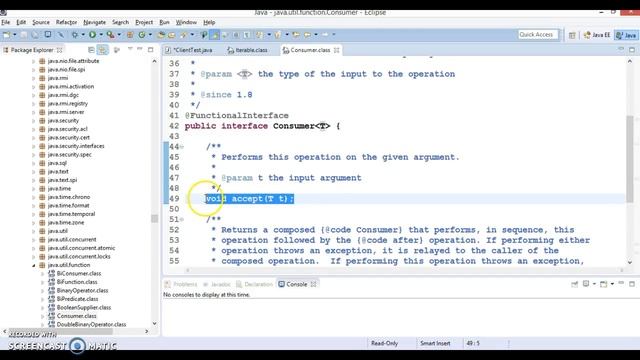Switch to the Java EE perspective
Viewport: 640px width, 360px height.
(597, 36)
